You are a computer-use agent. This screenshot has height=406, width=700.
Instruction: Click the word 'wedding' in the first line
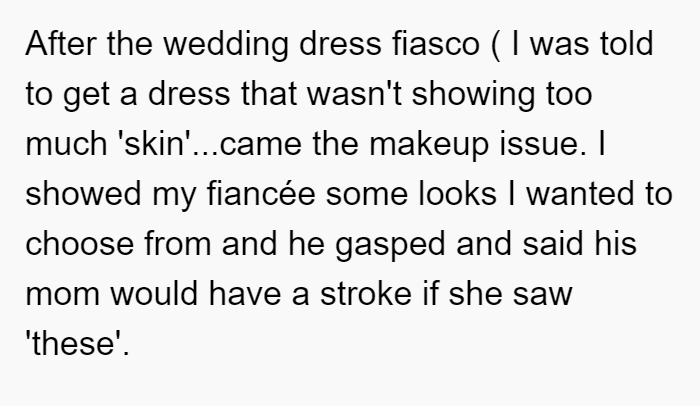226,45
